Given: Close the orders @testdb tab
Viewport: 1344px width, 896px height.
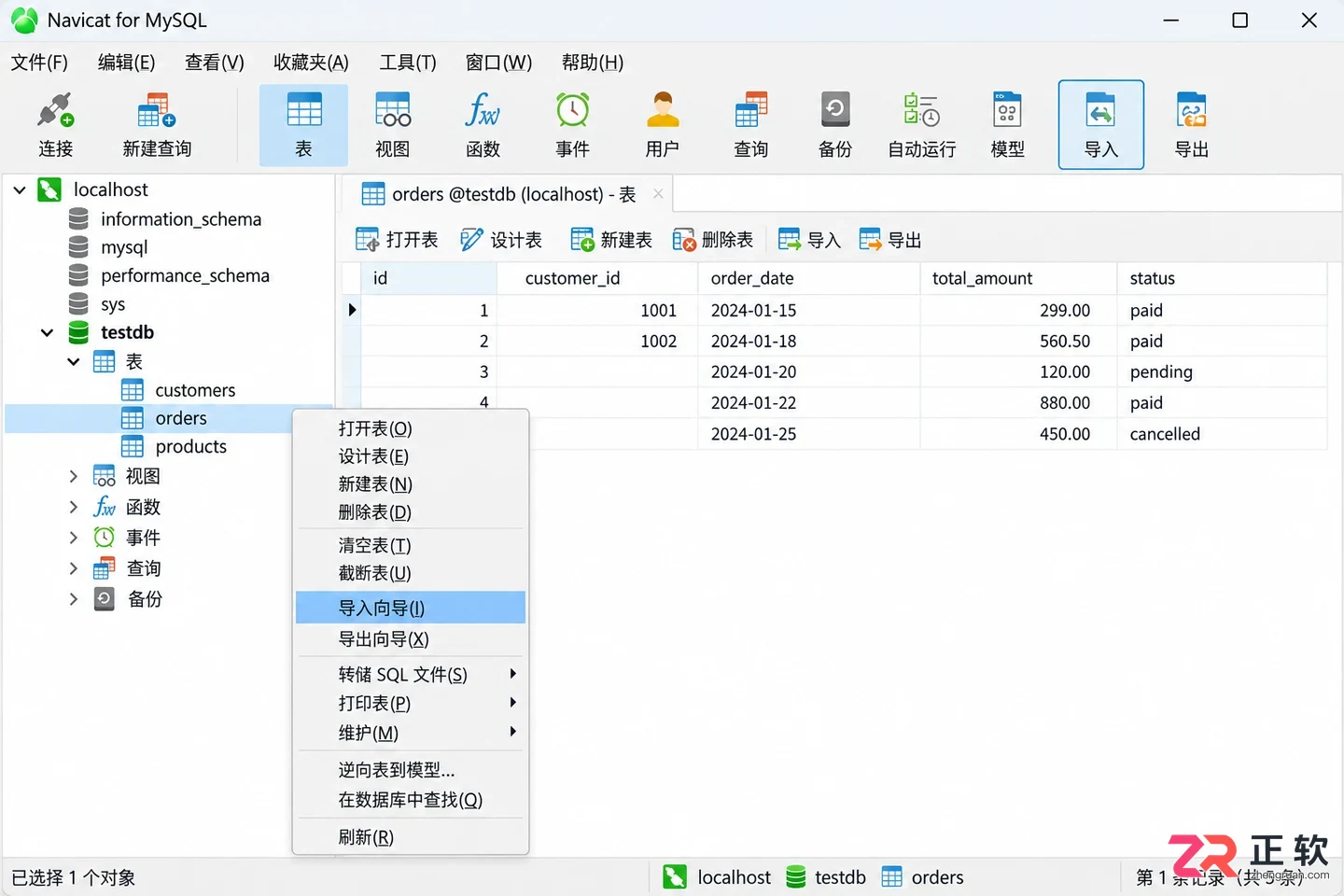Looking at the screenshot, I should point(658,194).
